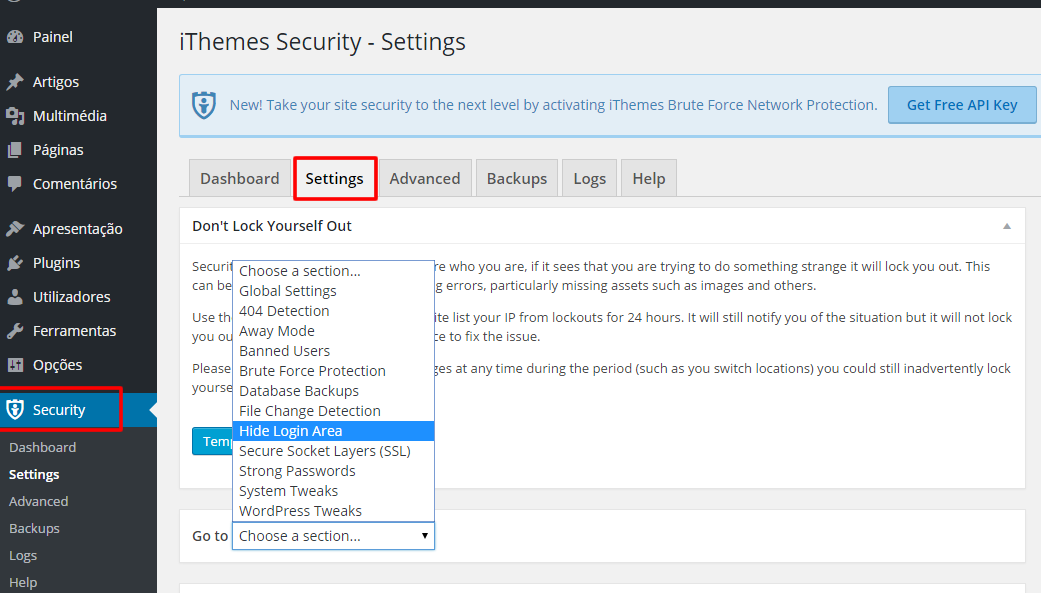Open the Backups tab

click(x=517, y=179)
